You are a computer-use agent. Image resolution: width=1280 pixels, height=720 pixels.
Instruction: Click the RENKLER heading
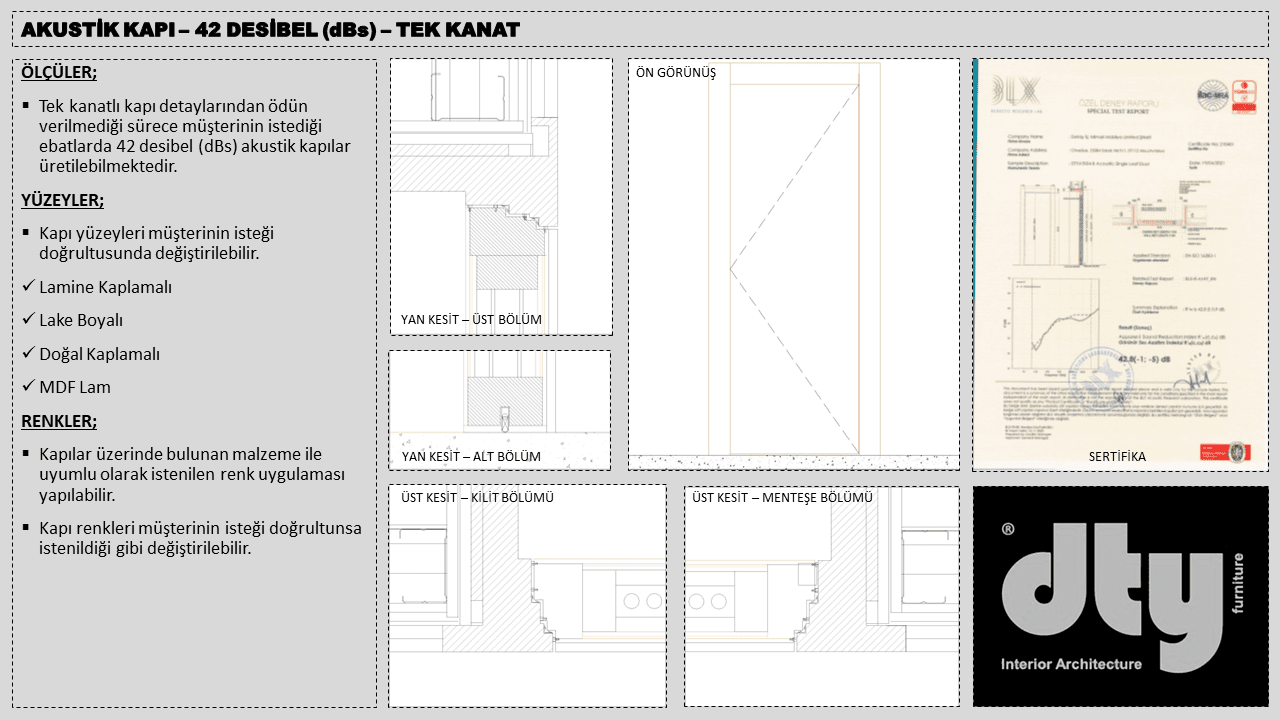[x=59, y=421]
